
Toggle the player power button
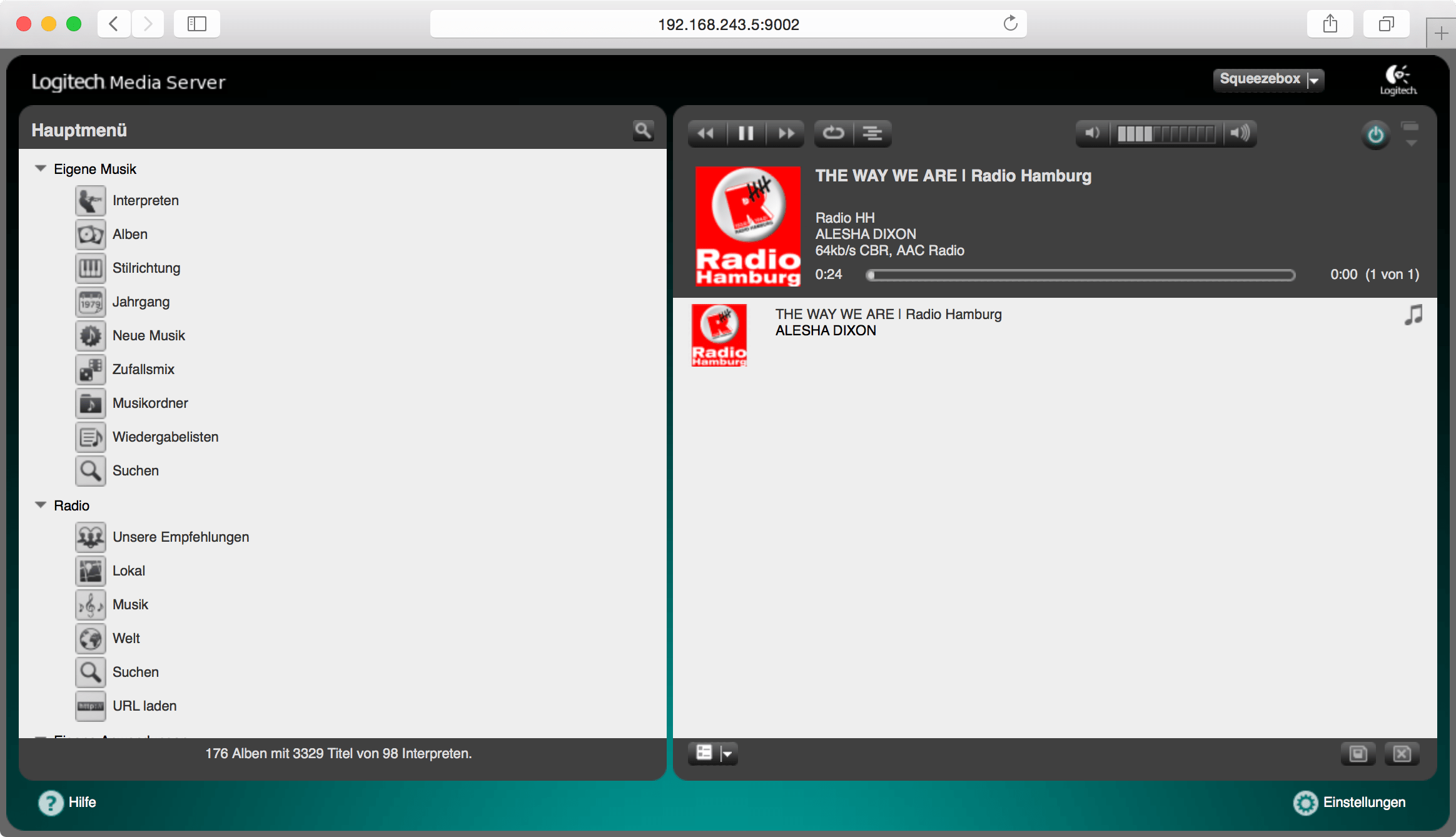(x=1375, y=134)
